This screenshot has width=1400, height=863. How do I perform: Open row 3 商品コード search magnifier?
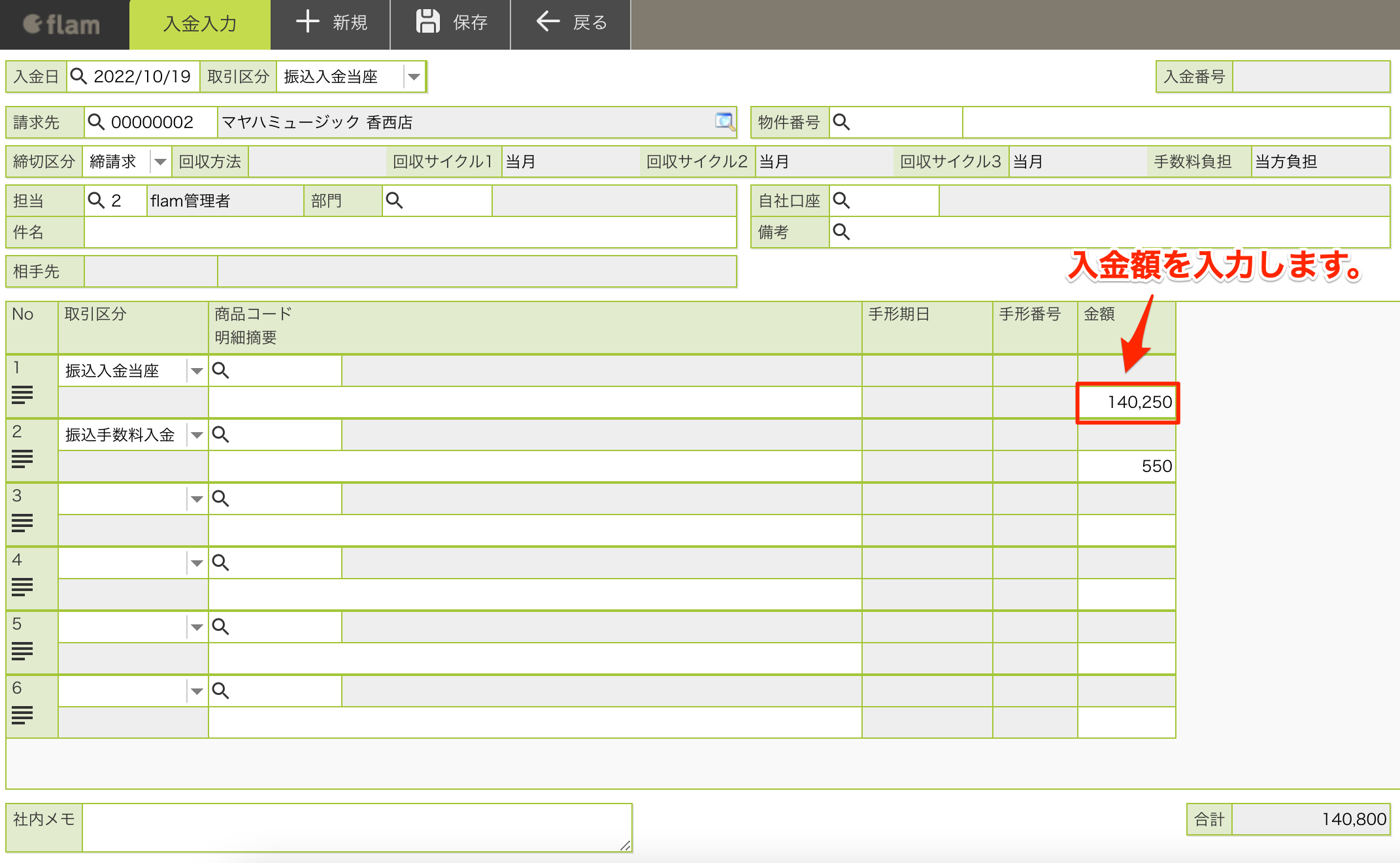coord(220,499)
